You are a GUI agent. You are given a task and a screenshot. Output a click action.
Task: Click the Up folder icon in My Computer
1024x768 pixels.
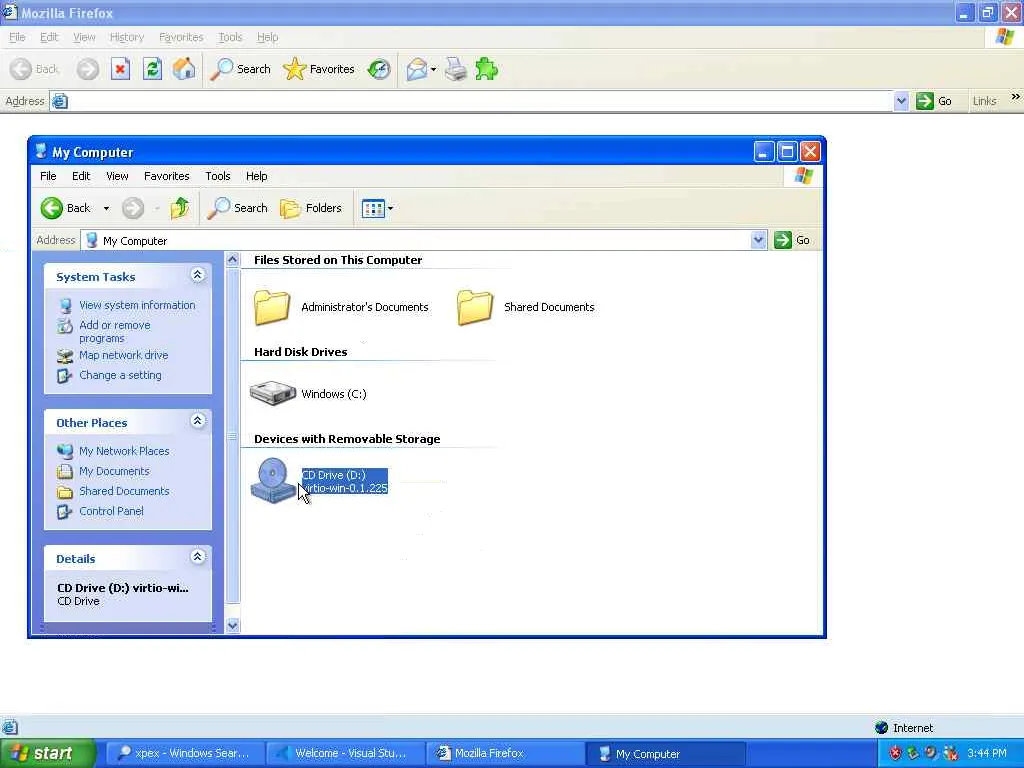click(180, 208)
